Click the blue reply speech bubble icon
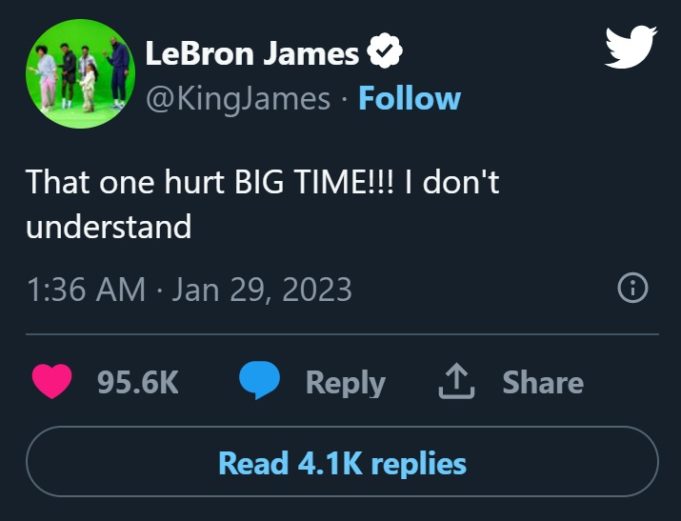This screenshot has height=521, width=681. coord(260,382)
